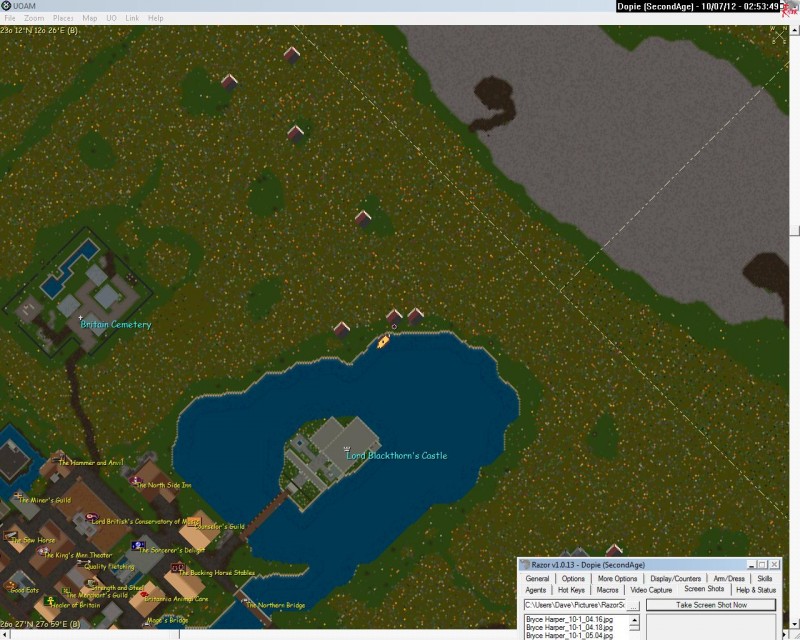800x640 pixels.
Task: Click The Bucking Horse Stables icon
Action: point(174,568)
